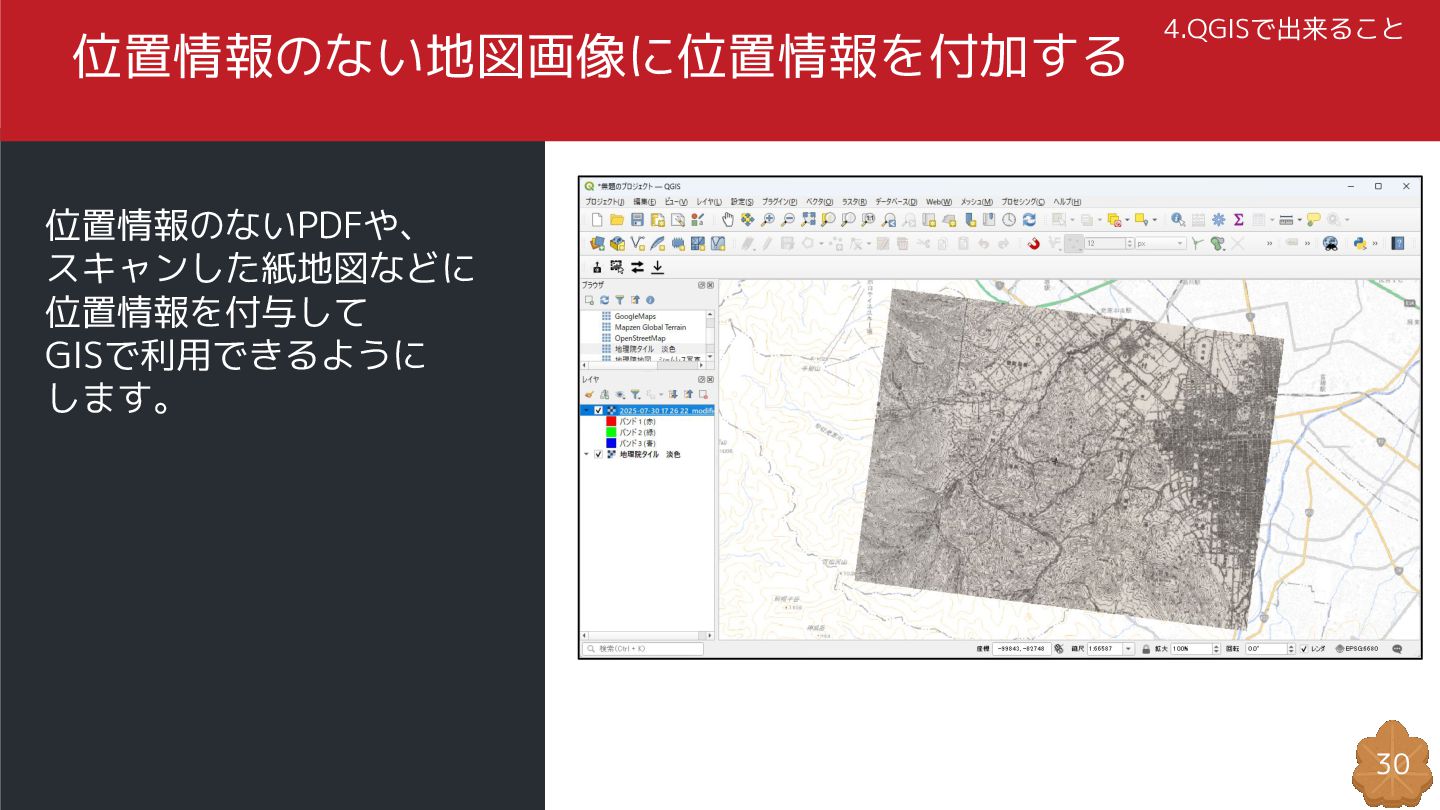This screenshot has height=810, width=1440.
Task: Click the Zoom Full extent icon
Action: 808,219
